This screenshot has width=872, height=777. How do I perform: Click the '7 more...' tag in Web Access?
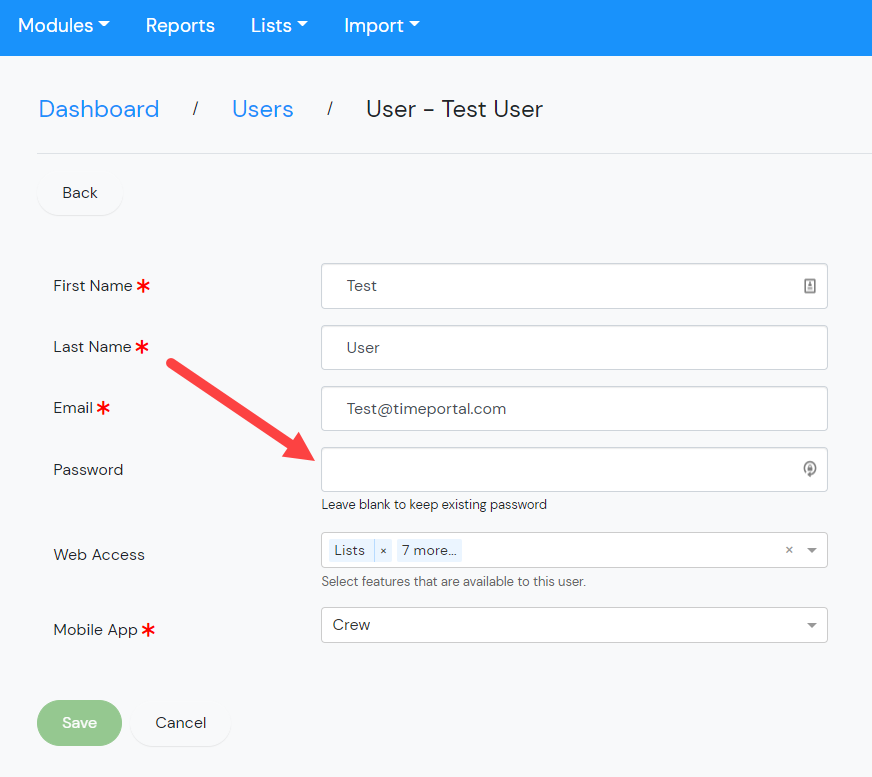coord(429,551)
